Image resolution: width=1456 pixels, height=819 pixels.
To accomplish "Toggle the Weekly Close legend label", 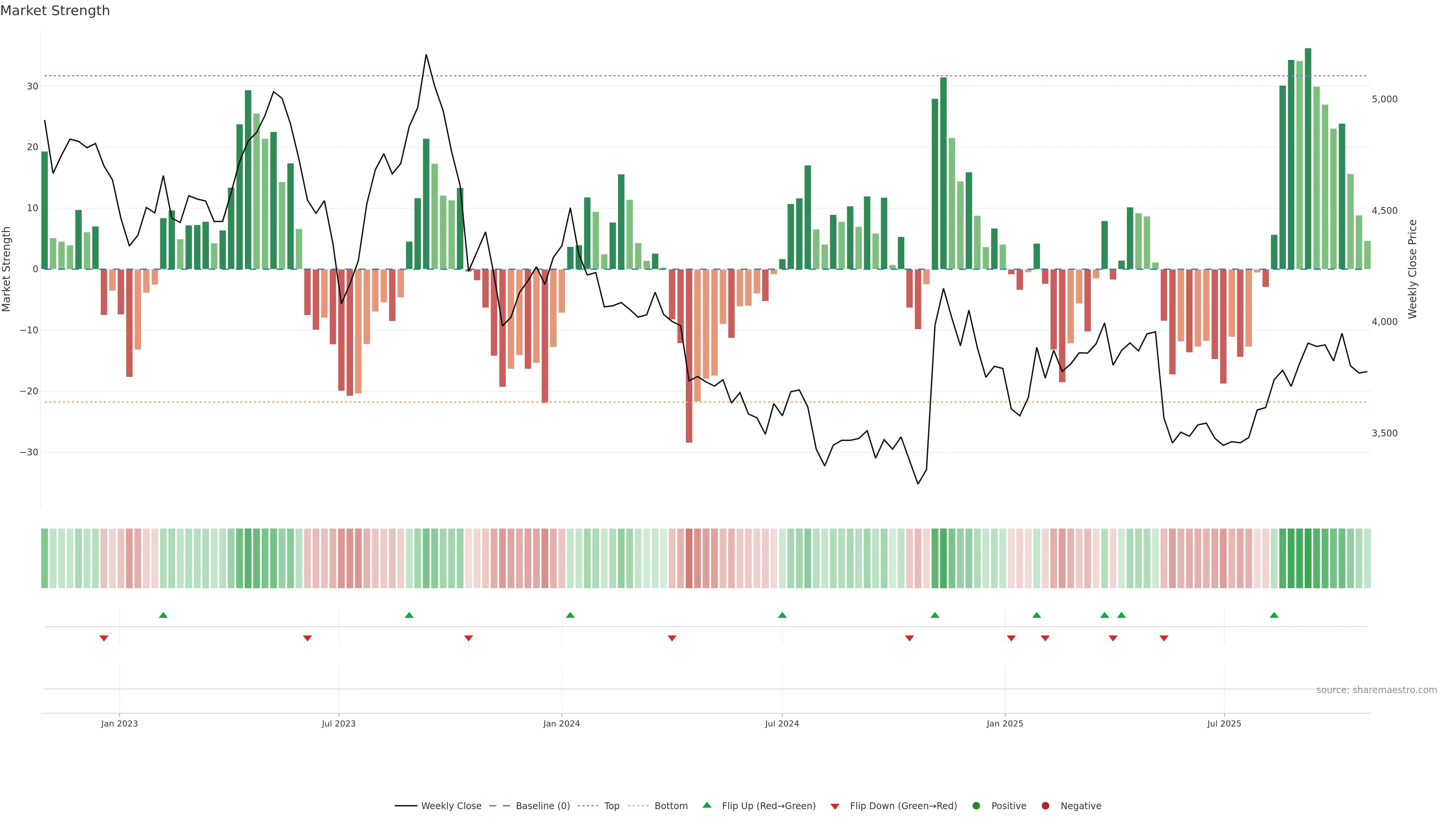I will tap(451, 805).
